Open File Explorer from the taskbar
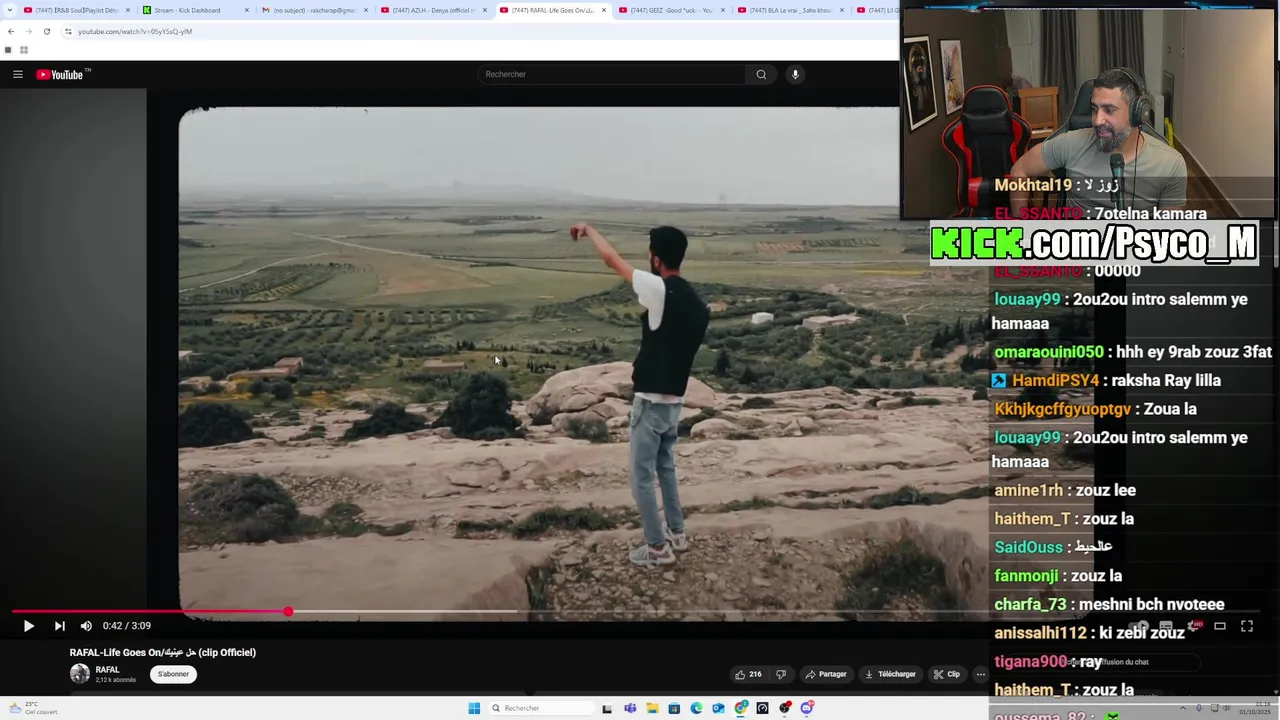The width and height of the screenshot is (1280, 720). tap(652, 708)
